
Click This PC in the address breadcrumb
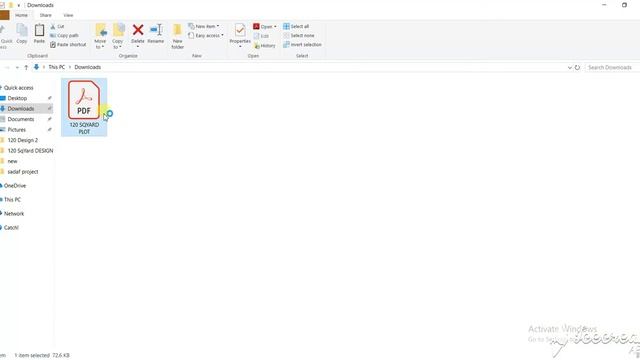coord(56,67)
